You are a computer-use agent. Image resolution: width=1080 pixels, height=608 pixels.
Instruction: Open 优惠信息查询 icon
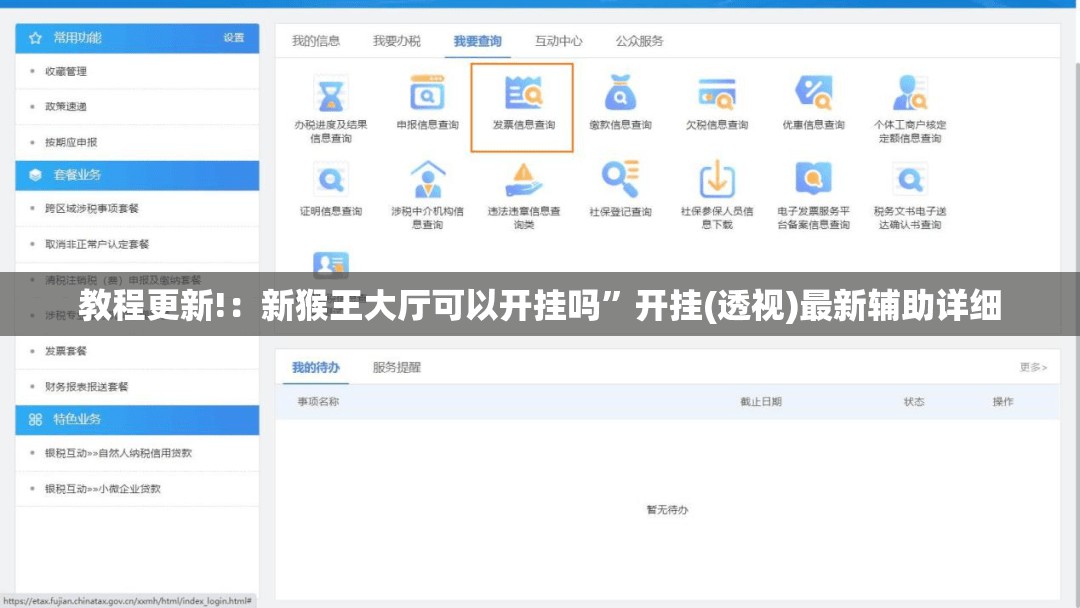click(x=813, y=93)
